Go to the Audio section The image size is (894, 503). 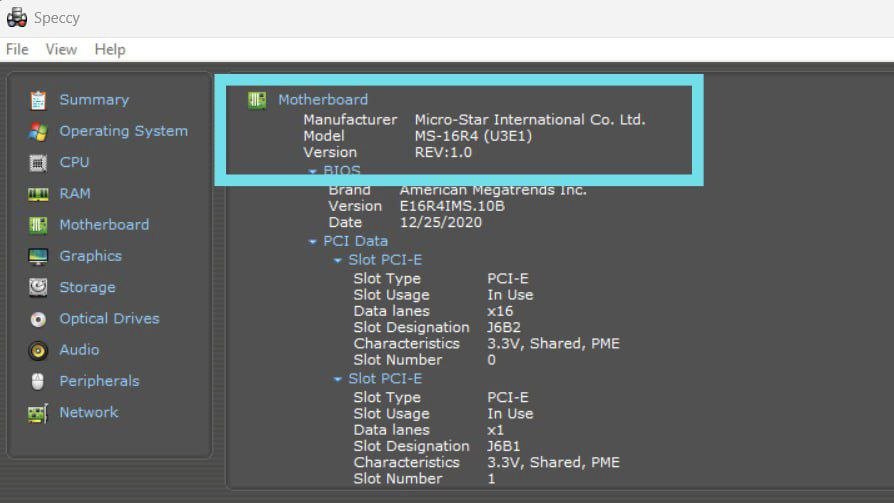click(79, 350)
